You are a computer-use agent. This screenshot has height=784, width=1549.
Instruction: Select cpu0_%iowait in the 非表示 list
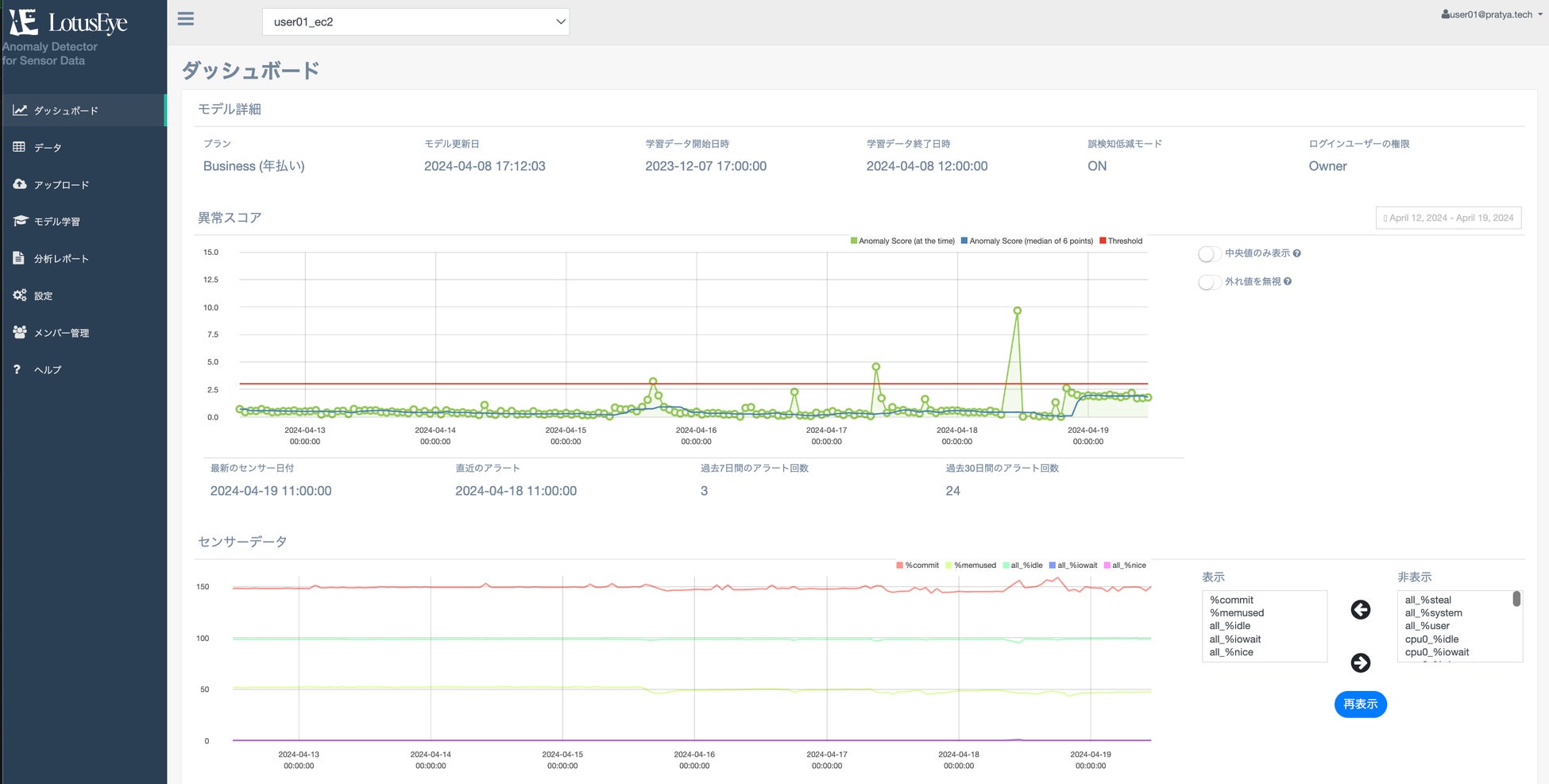coord(1455,652)
